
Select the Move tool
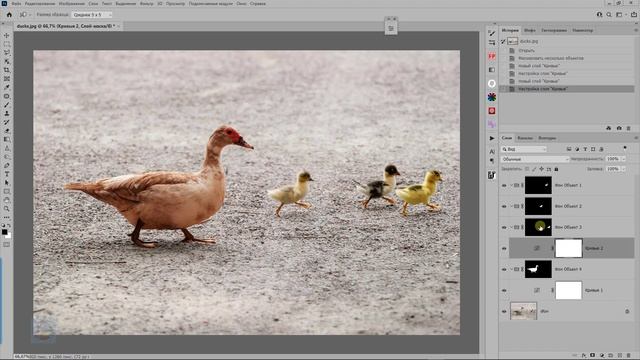pyautogui.click(x=7, y=36)
